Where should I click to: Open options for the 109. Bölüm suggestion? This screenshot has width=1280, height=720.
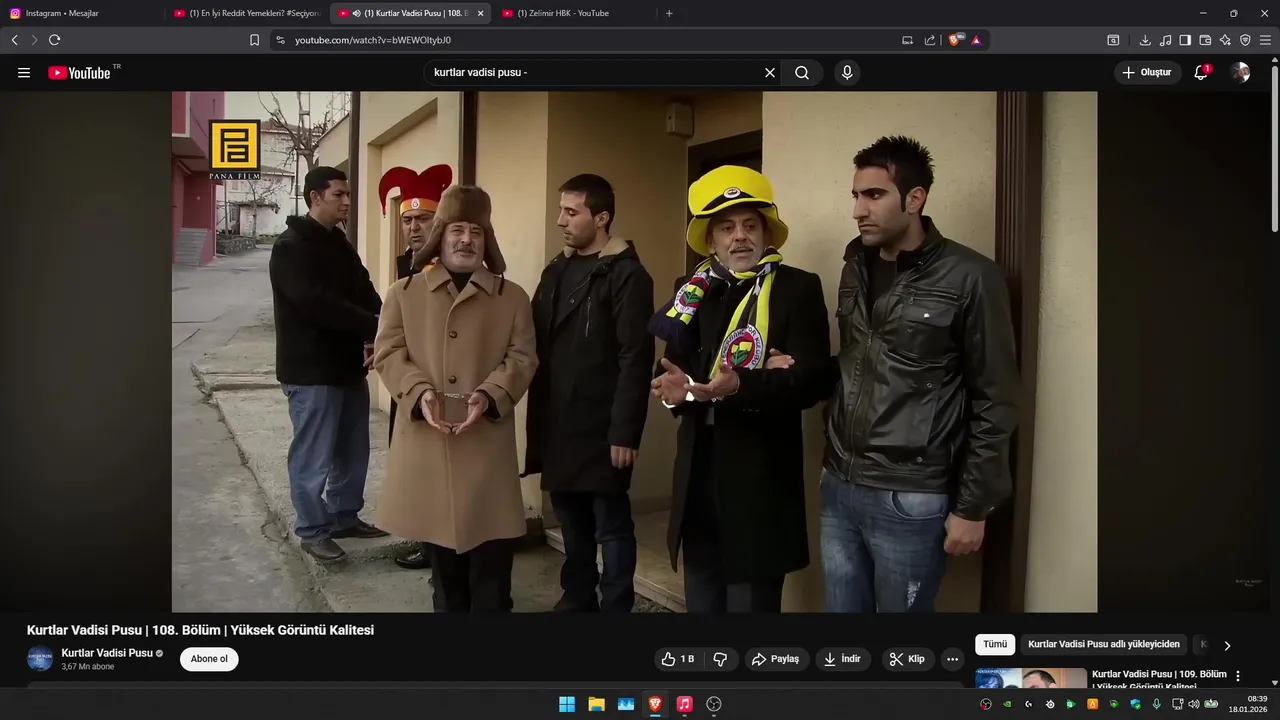click(1238, 676)
